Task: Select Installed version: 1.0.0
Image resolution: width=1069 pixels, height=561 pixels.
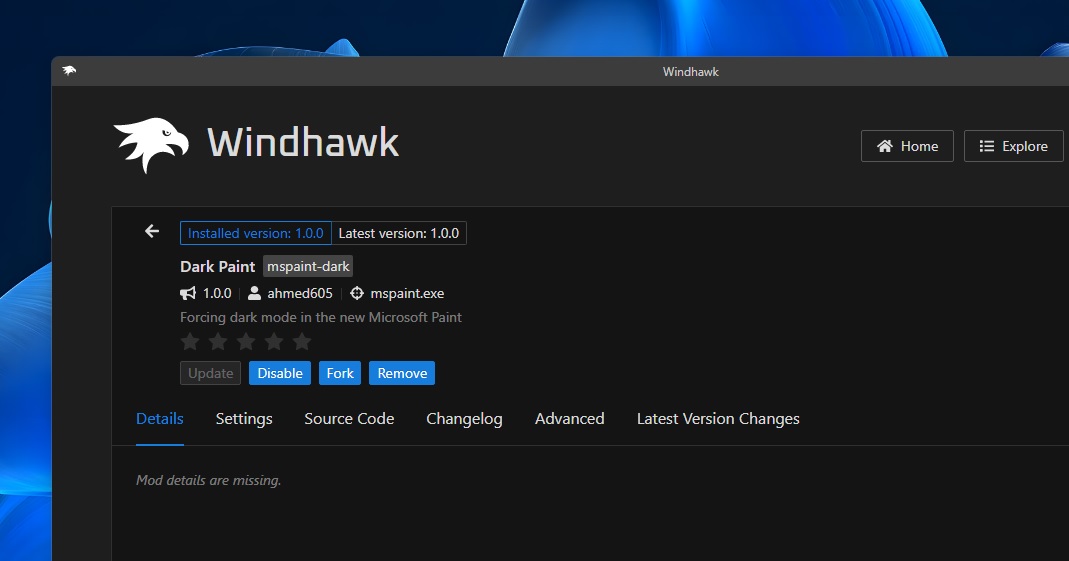Action: [x=256, y=233]
